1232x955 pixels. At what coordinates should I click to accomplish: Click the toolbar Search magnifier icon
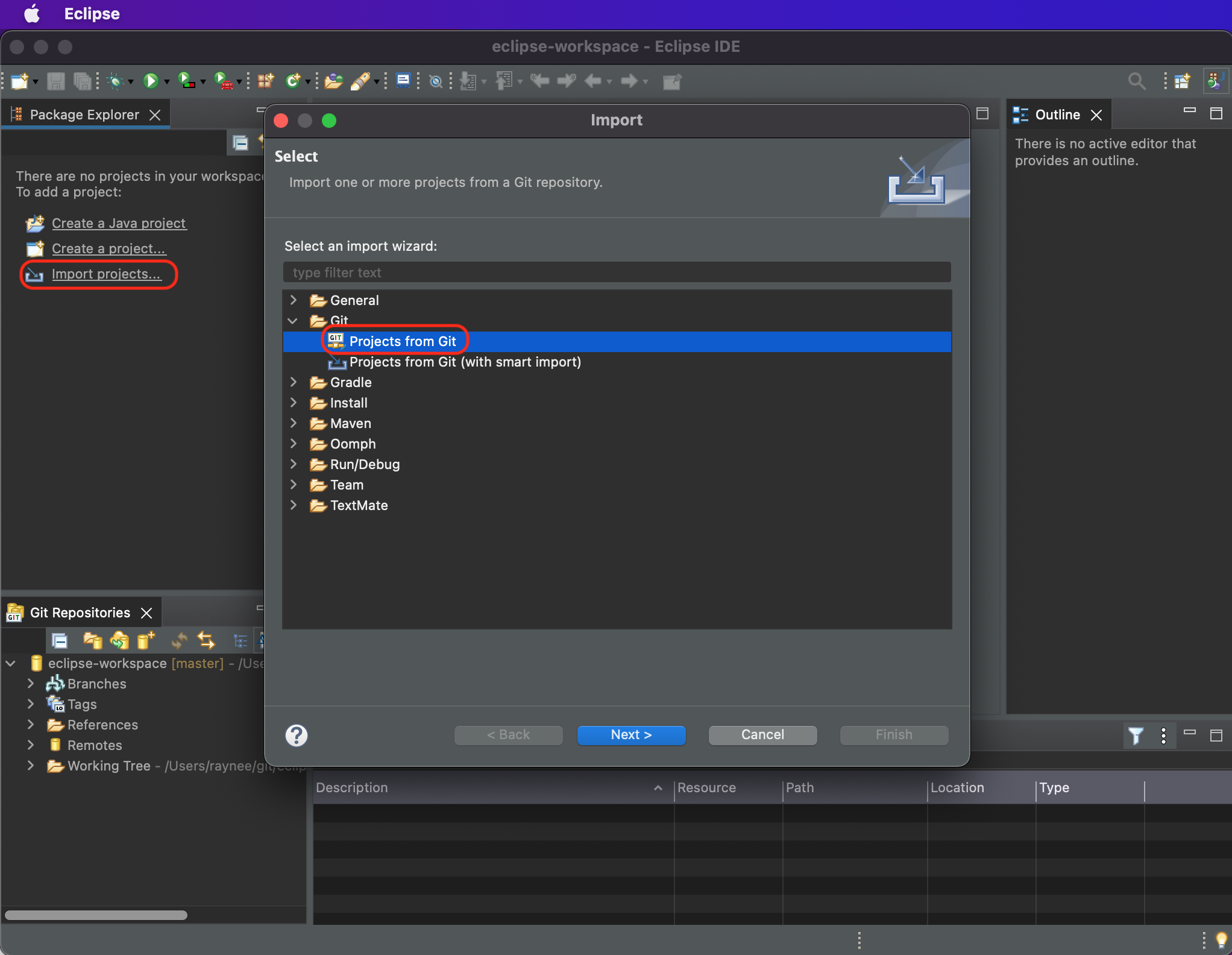click(x=1136, y=81)
